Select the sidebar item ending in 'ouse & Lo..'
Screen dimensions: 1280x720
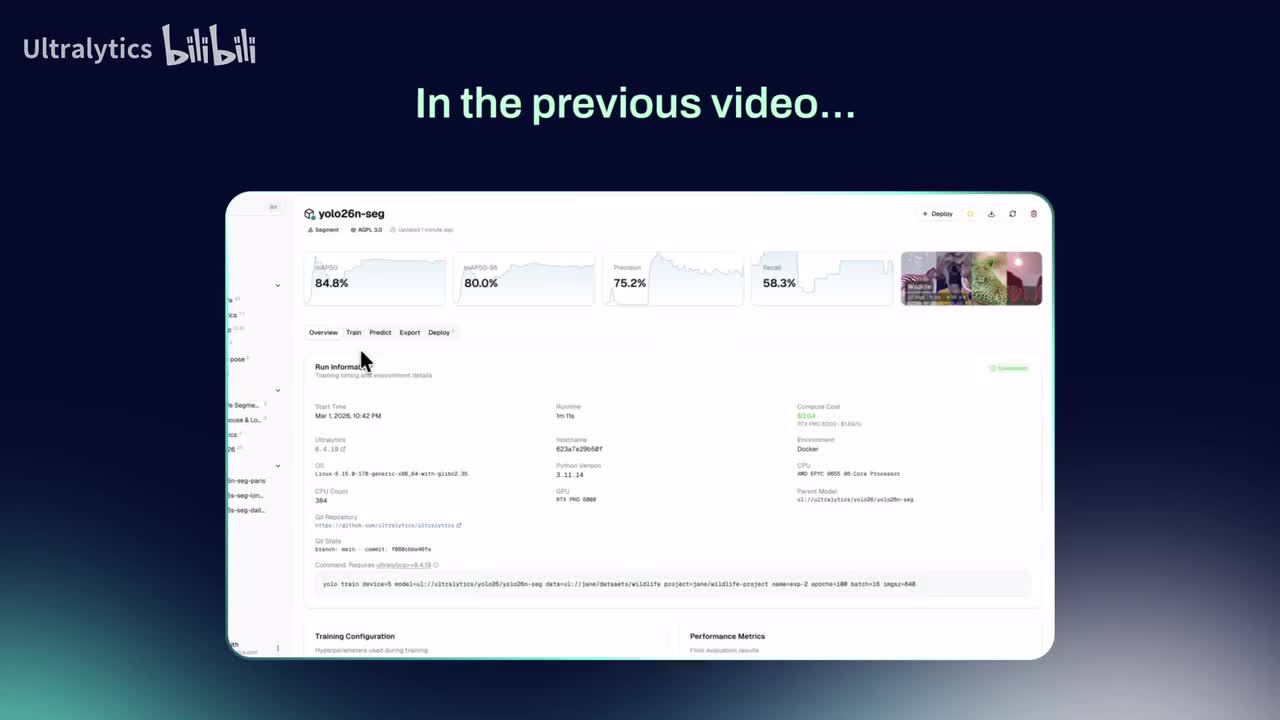tap(245, 420)
